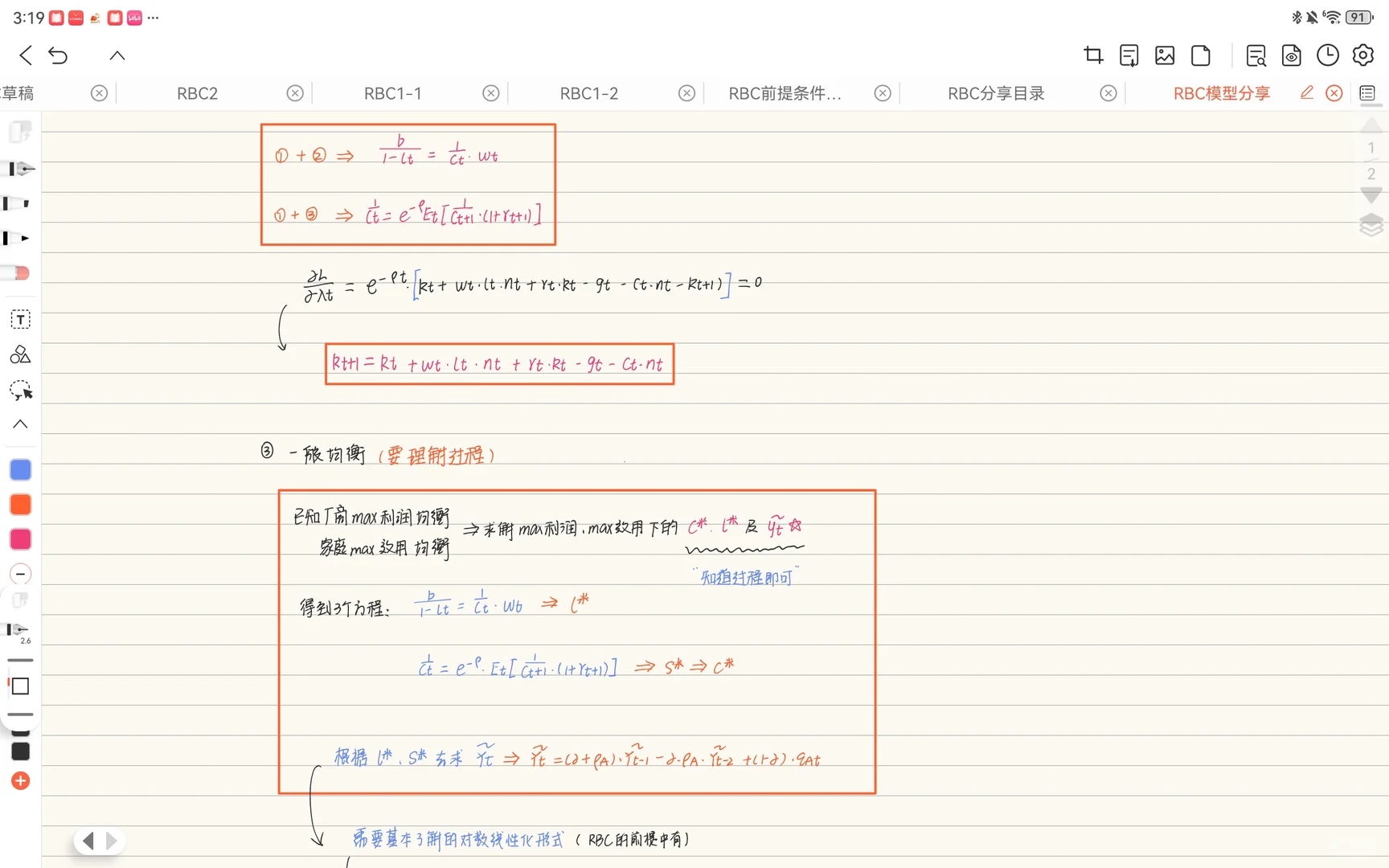Tap the battery indicator in the status bar
The height and width of the screenshot is (868, 1389).
(x=1358, y=17)
